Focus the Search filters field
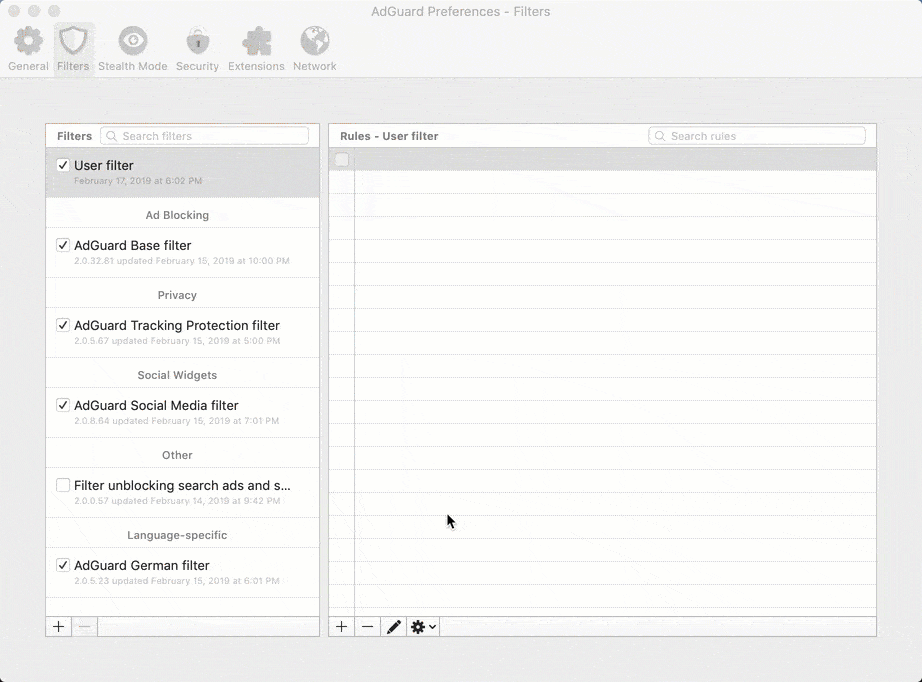The image size is (922, 682). [205, 136]
